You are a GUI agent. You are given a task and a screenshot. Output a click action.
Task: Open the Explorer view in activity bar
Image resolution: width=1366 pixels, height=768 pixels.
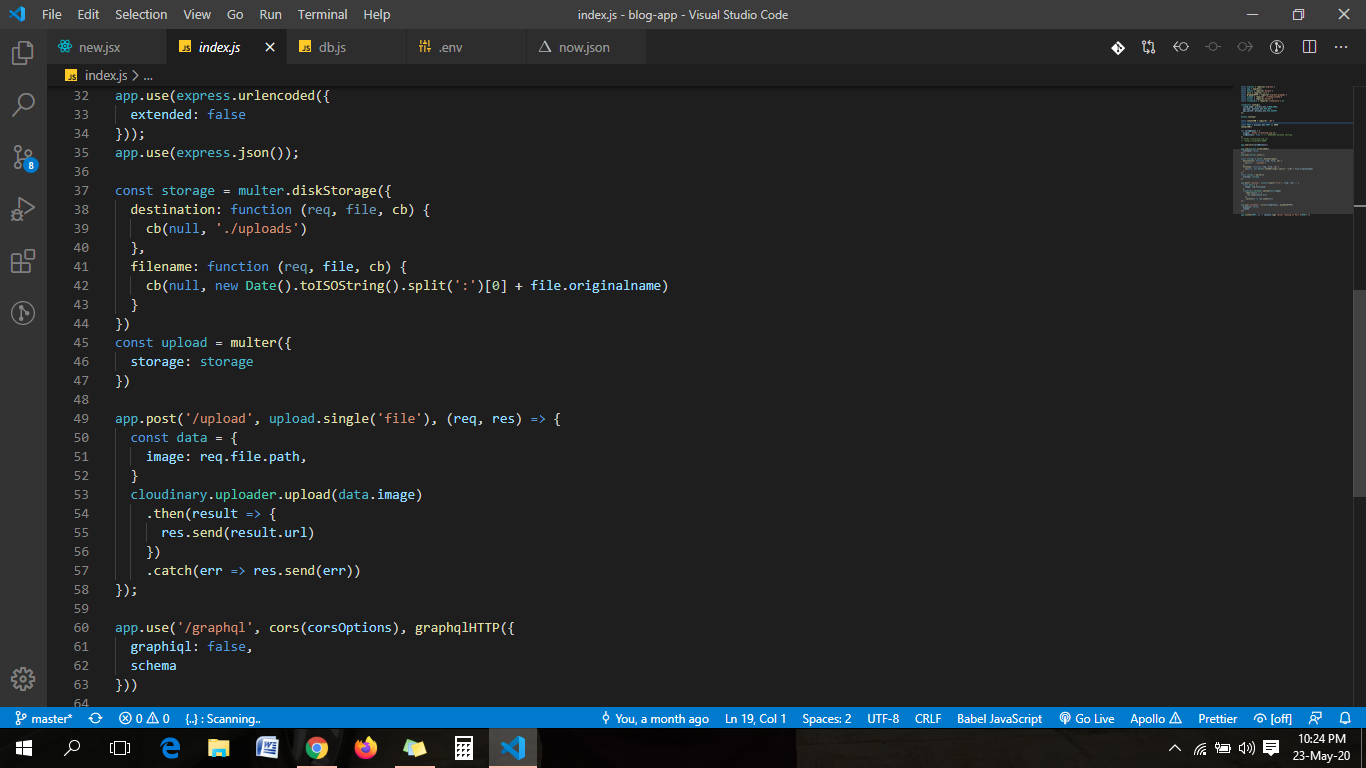click(23, 53)
